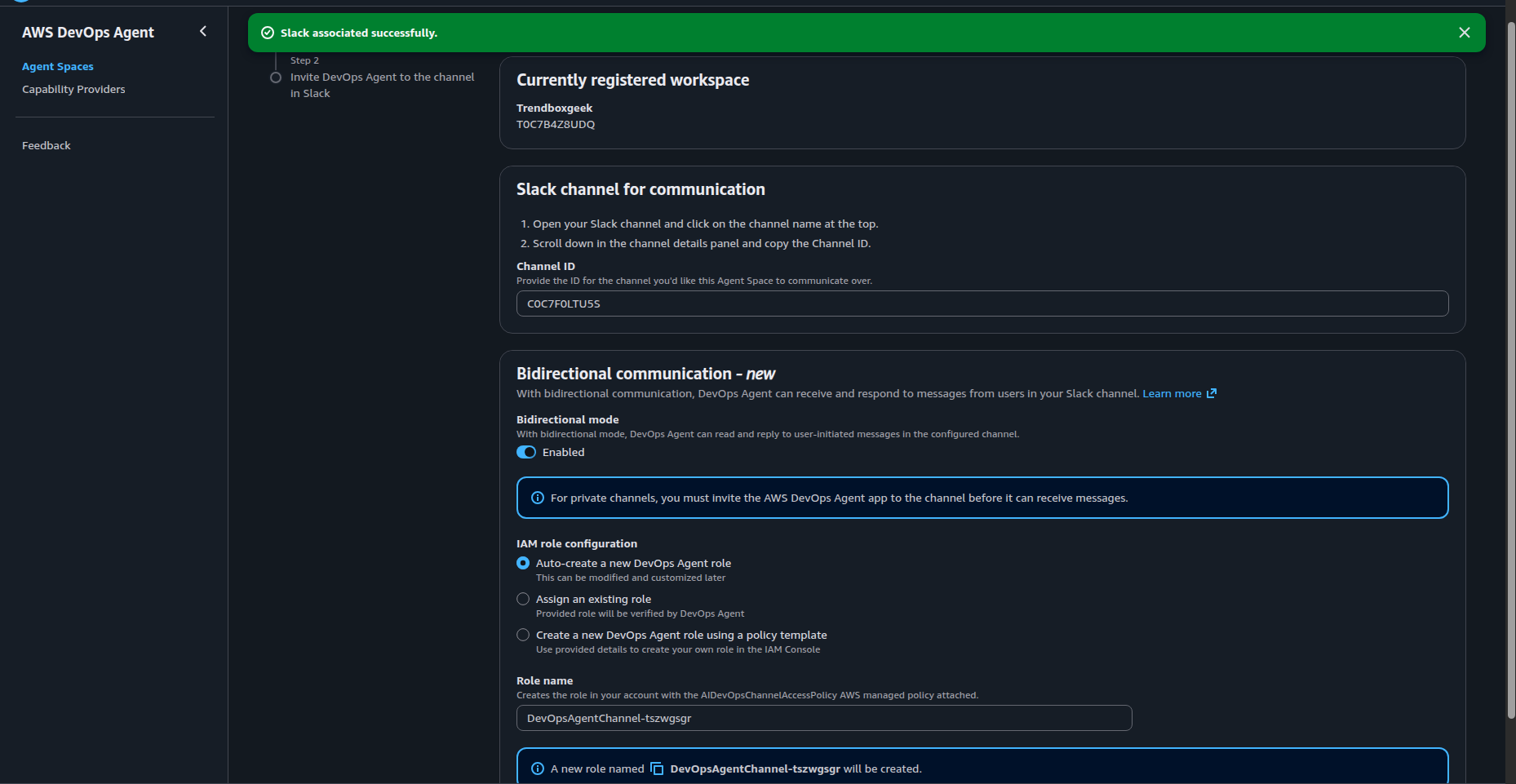The image size is (1516, 784).
Task: Dismiss the Slack associated success banner
Action: (x=1464, y=33)
